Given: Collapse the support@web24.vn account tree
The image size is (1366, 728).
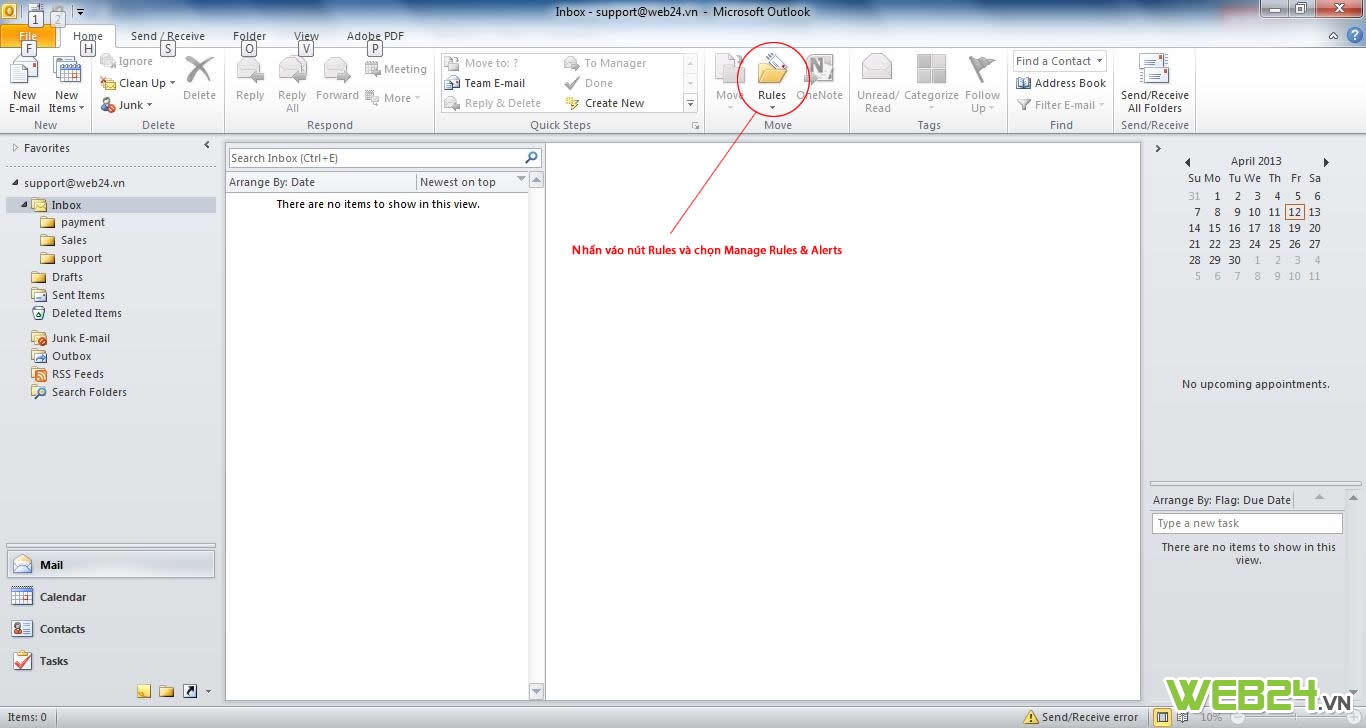Looking at the screenshot, I should pos(15,184).
